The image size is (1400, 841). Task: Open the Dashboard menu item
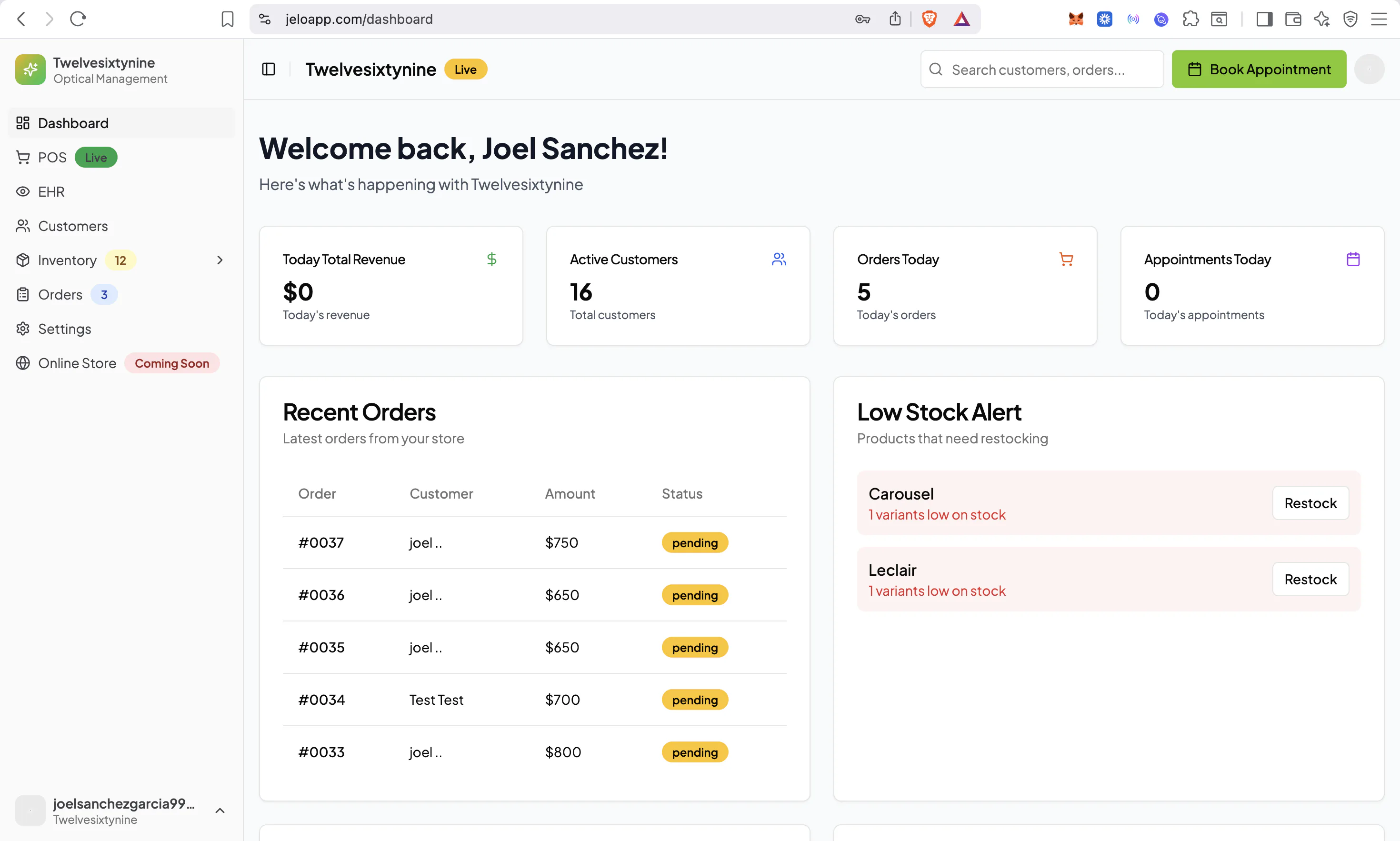click(121, 123)
